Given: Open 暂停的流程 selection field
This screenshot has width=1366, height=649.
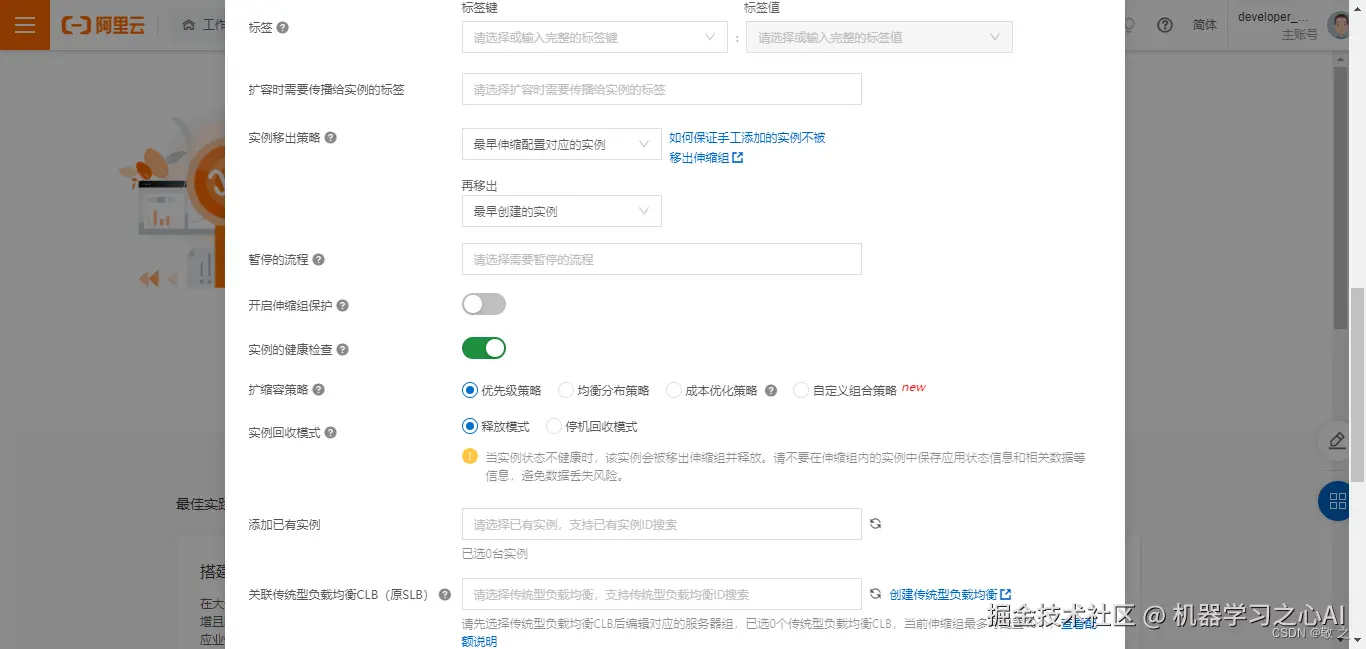Looking at the screenshot, I should pos(662,259).
